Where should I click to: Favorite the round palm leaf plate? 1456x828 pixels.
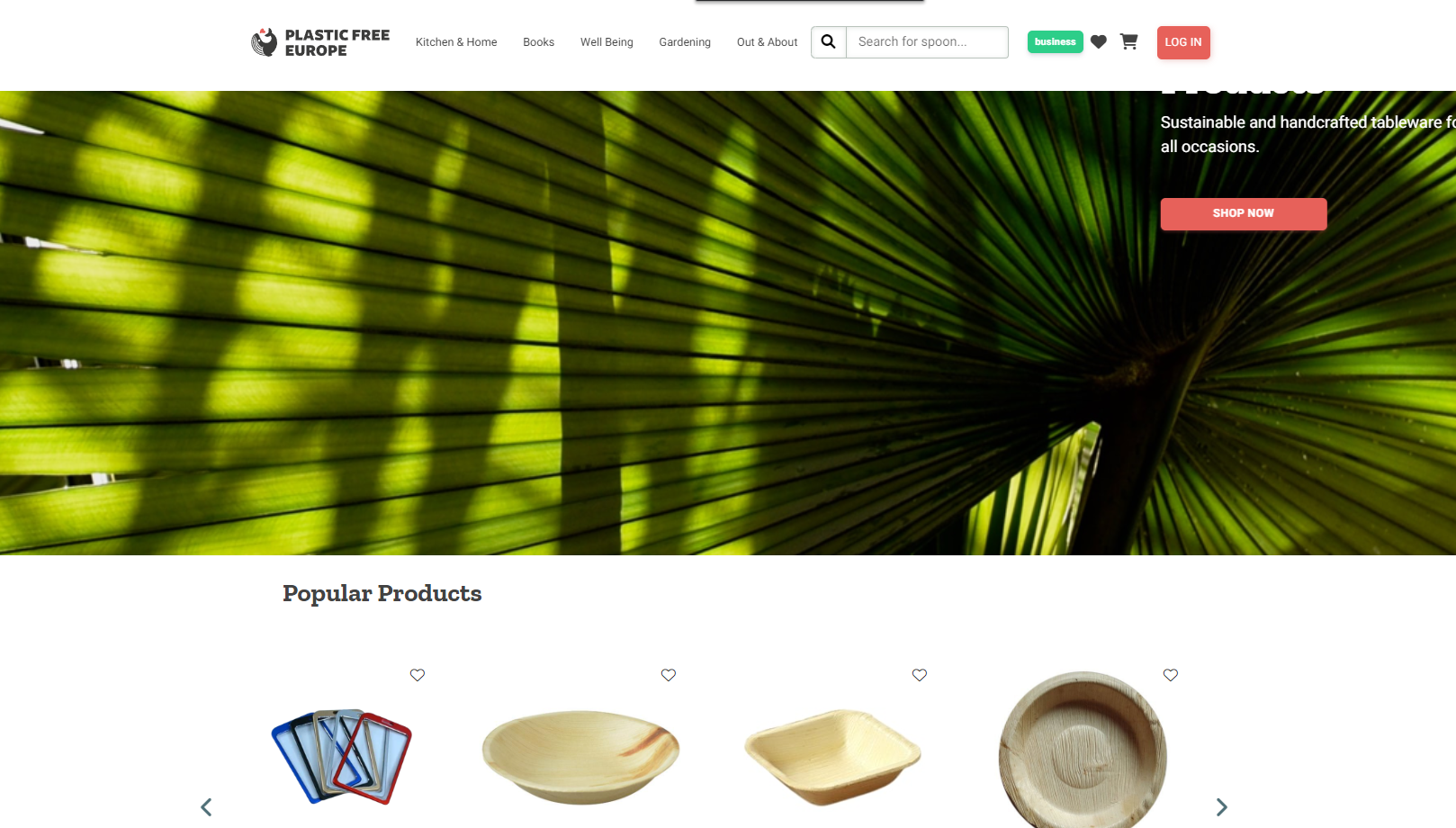point(1171,675)
